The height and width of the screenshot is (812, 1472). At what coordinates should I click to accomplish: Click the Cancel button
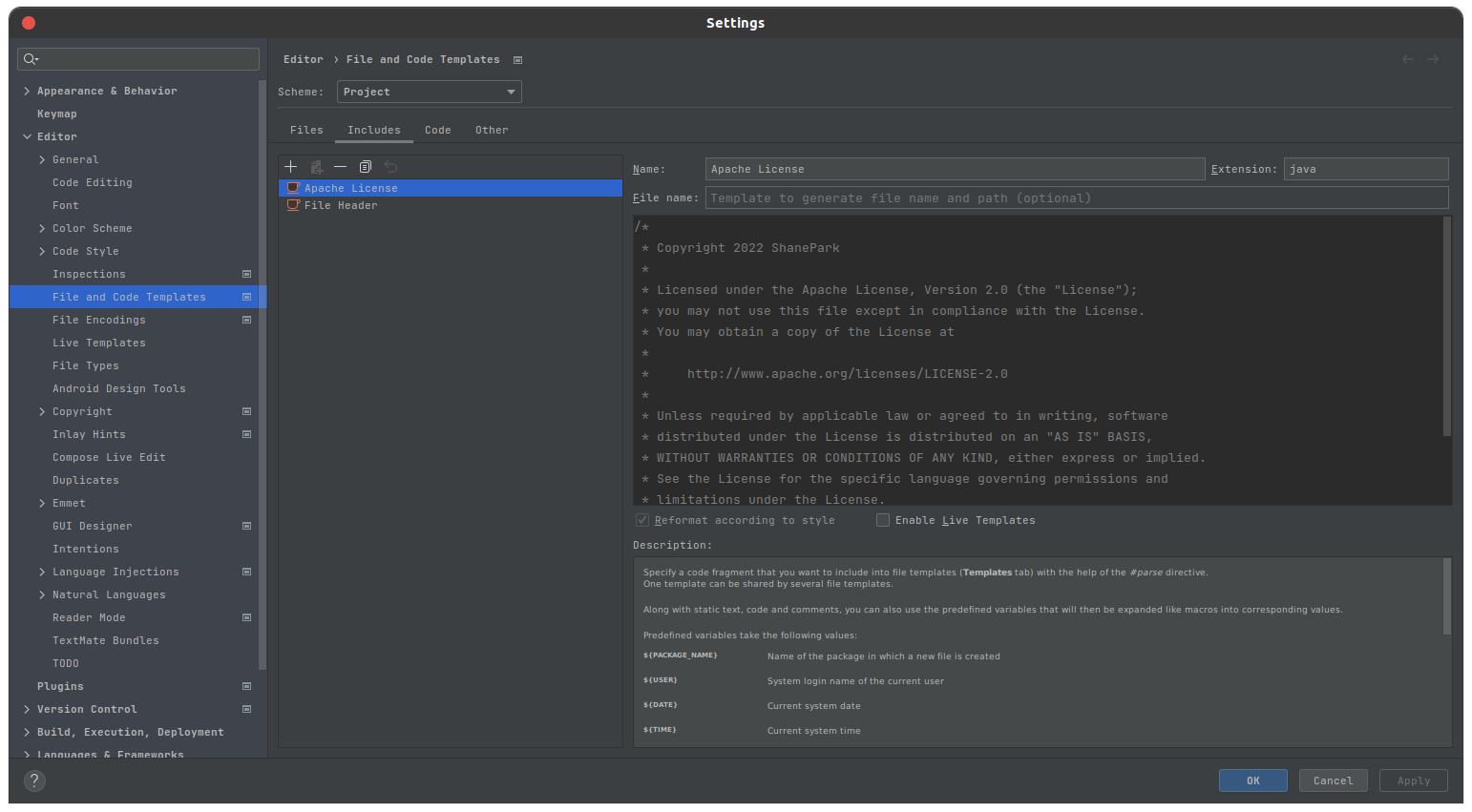tap(1334, 781)
